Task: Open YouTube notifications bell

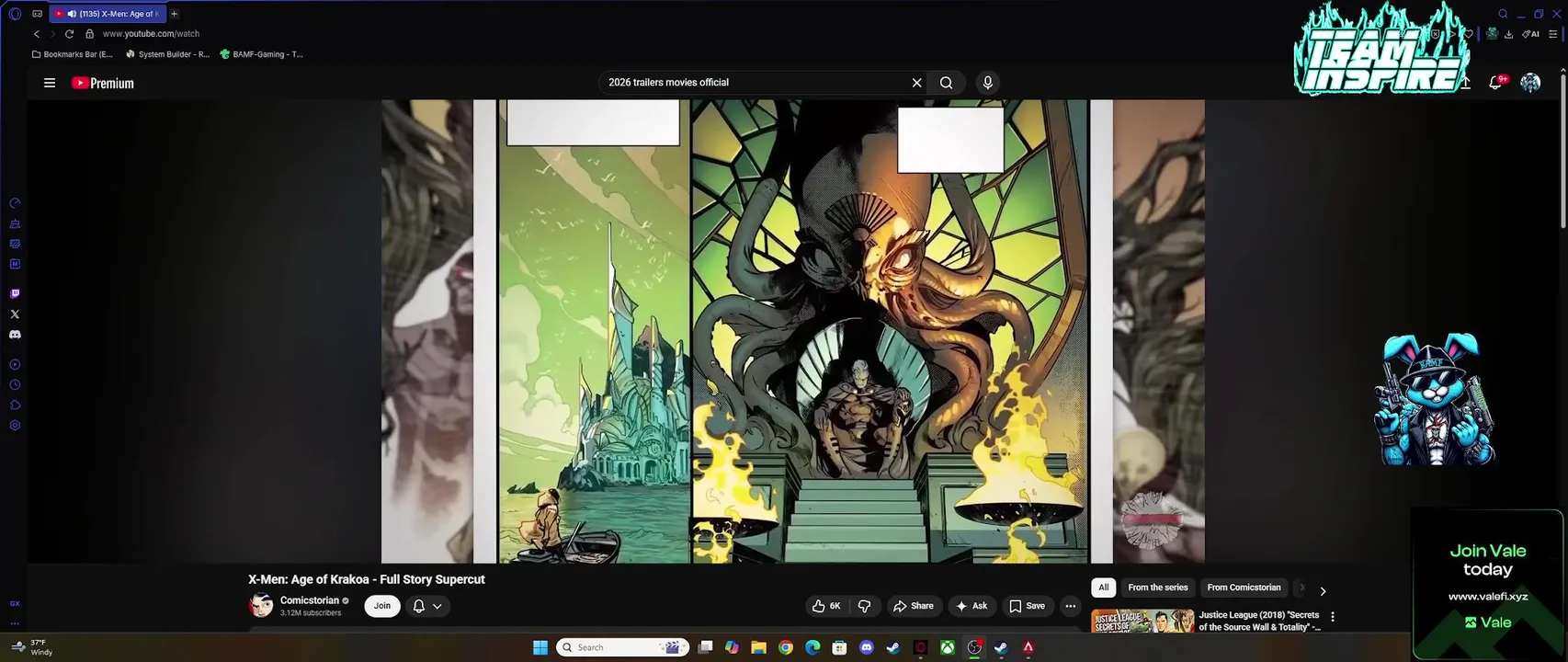Action: 1495,83
